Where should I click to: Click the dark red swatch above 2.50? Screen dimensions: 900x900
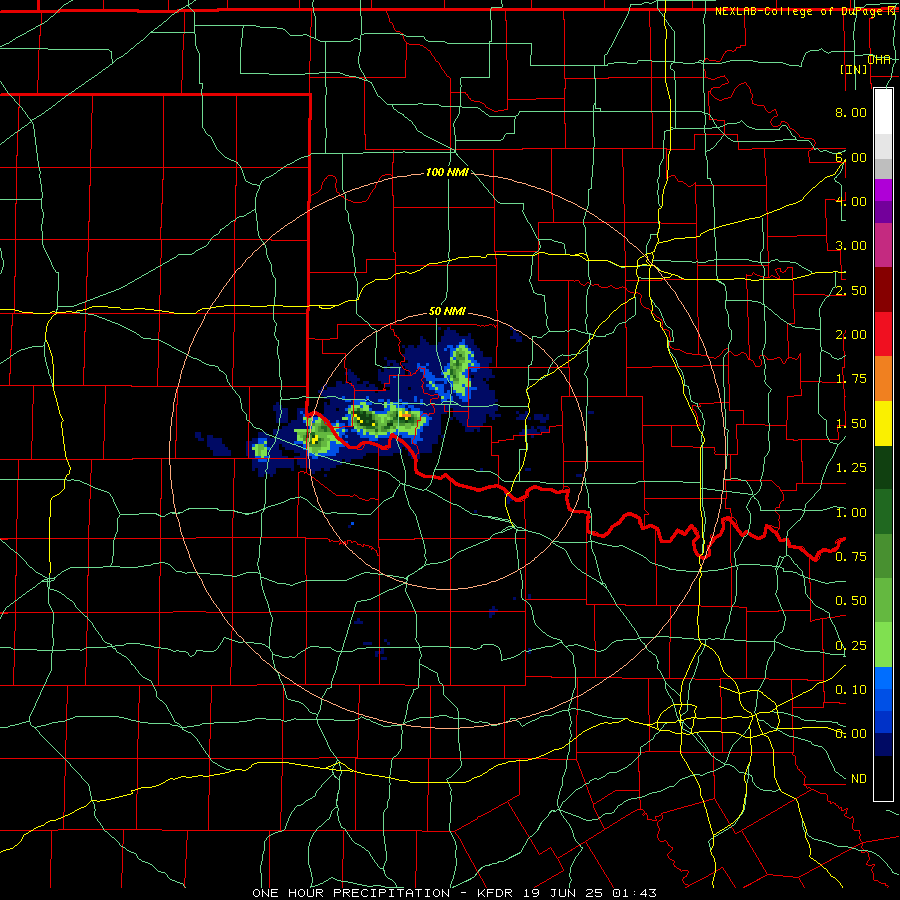click(x=883, y=289)
